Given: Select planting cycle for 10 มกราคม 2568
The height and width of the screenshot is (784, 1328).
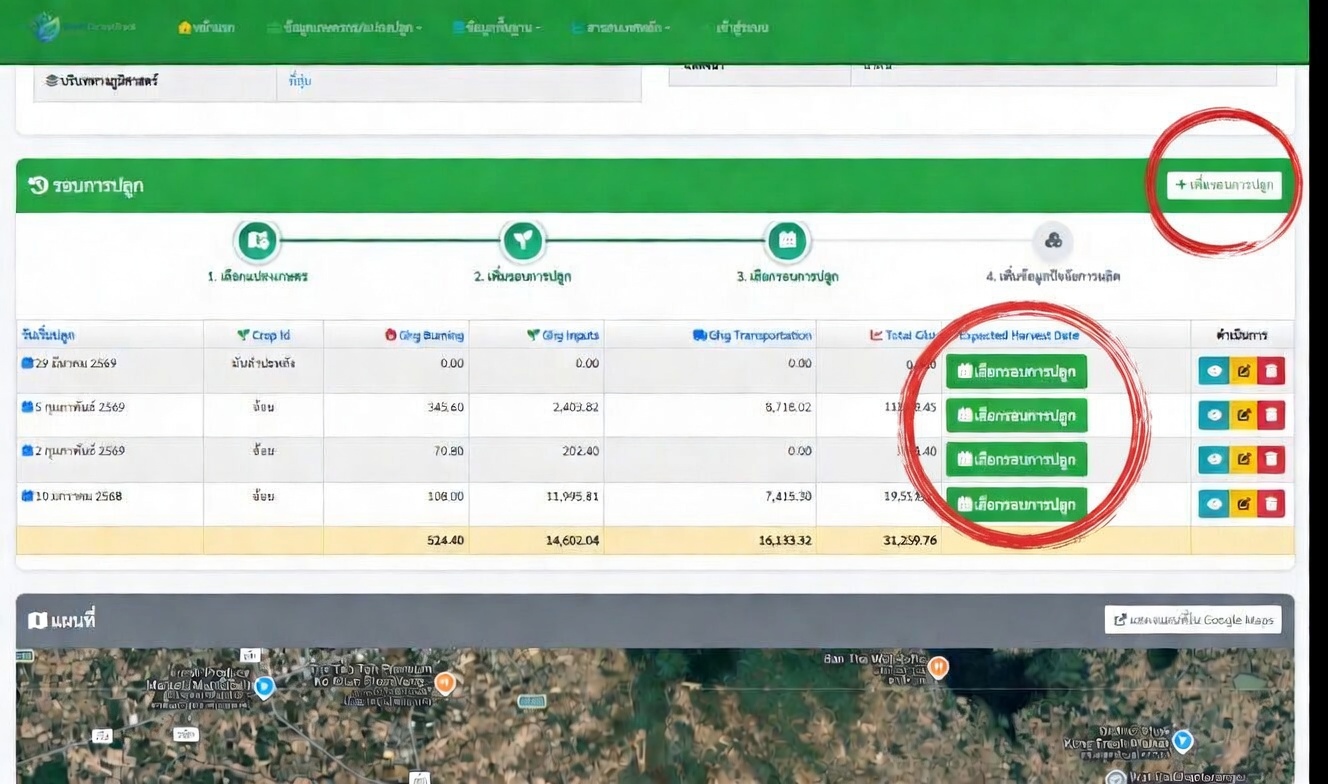Looking at the screenshot, I should coord(1016,504).
